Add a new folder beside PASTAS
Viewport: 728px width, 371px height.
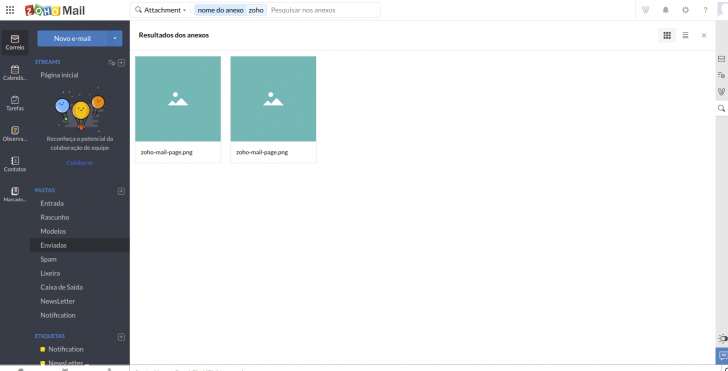(121, 191)
